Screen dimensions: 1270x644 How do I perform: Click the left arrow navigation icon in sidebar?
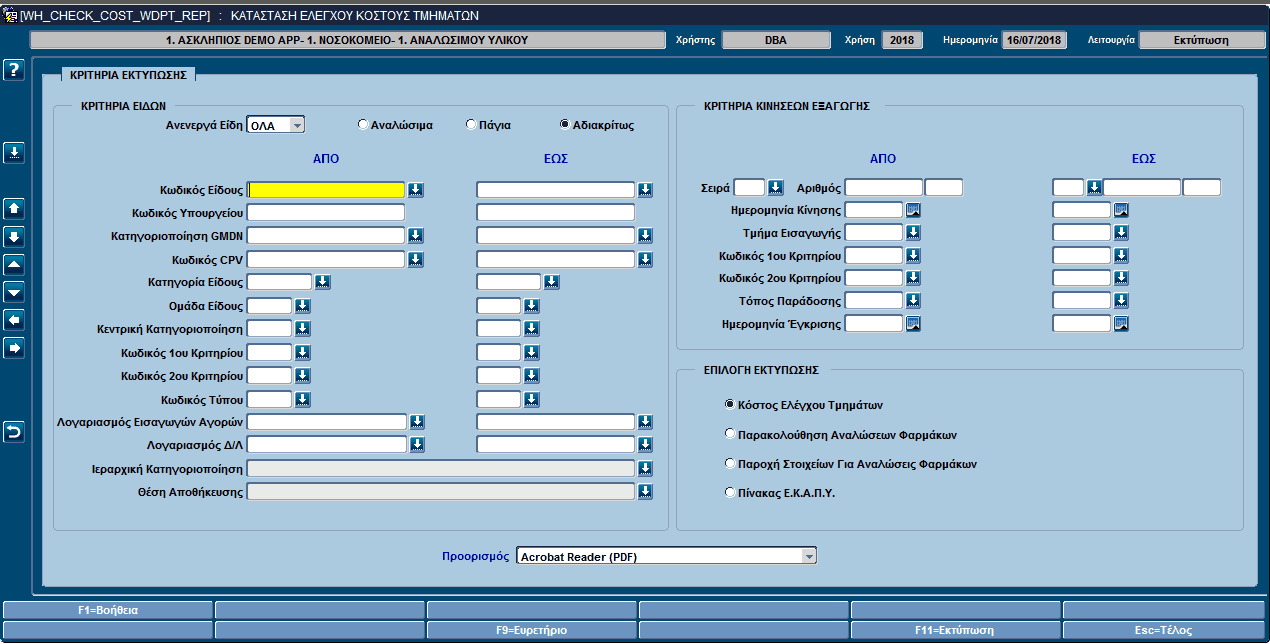14,320
